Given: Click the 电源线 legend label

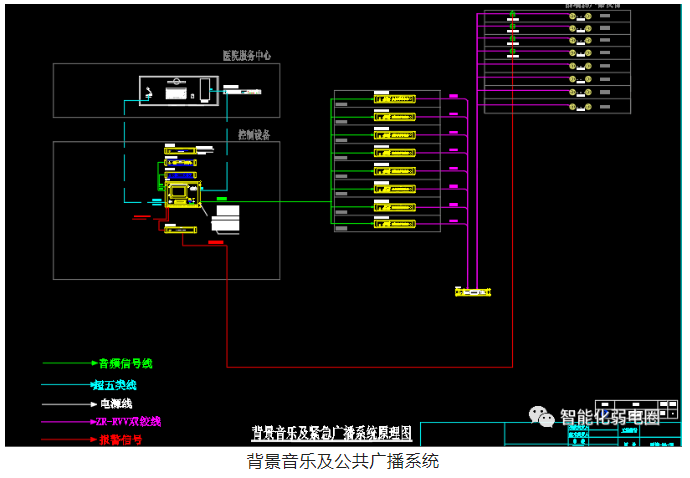Looking at the screenshot, I should point(115,403).
